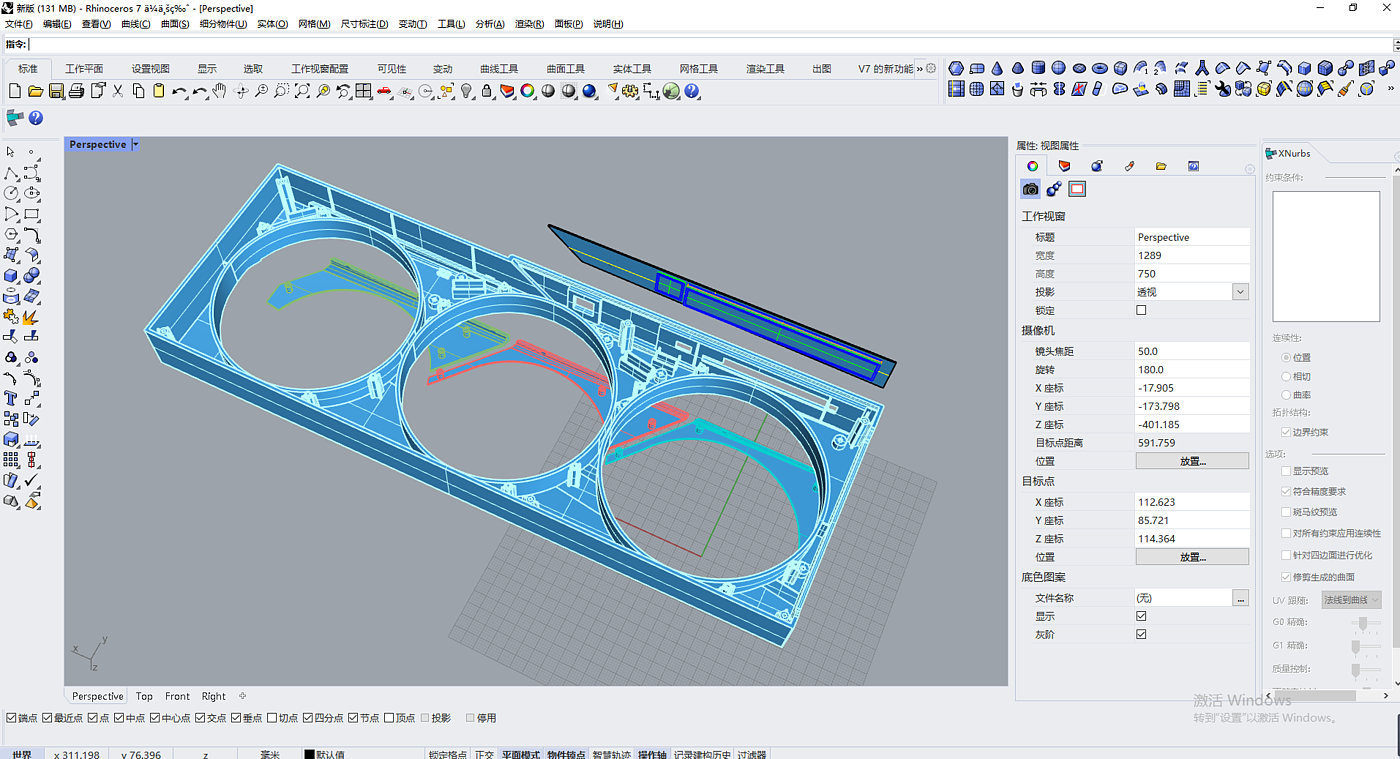Enable the 锁定 checkbox in viewport properties
The image size is (1400, 759).
click(x=1141, y=310)
